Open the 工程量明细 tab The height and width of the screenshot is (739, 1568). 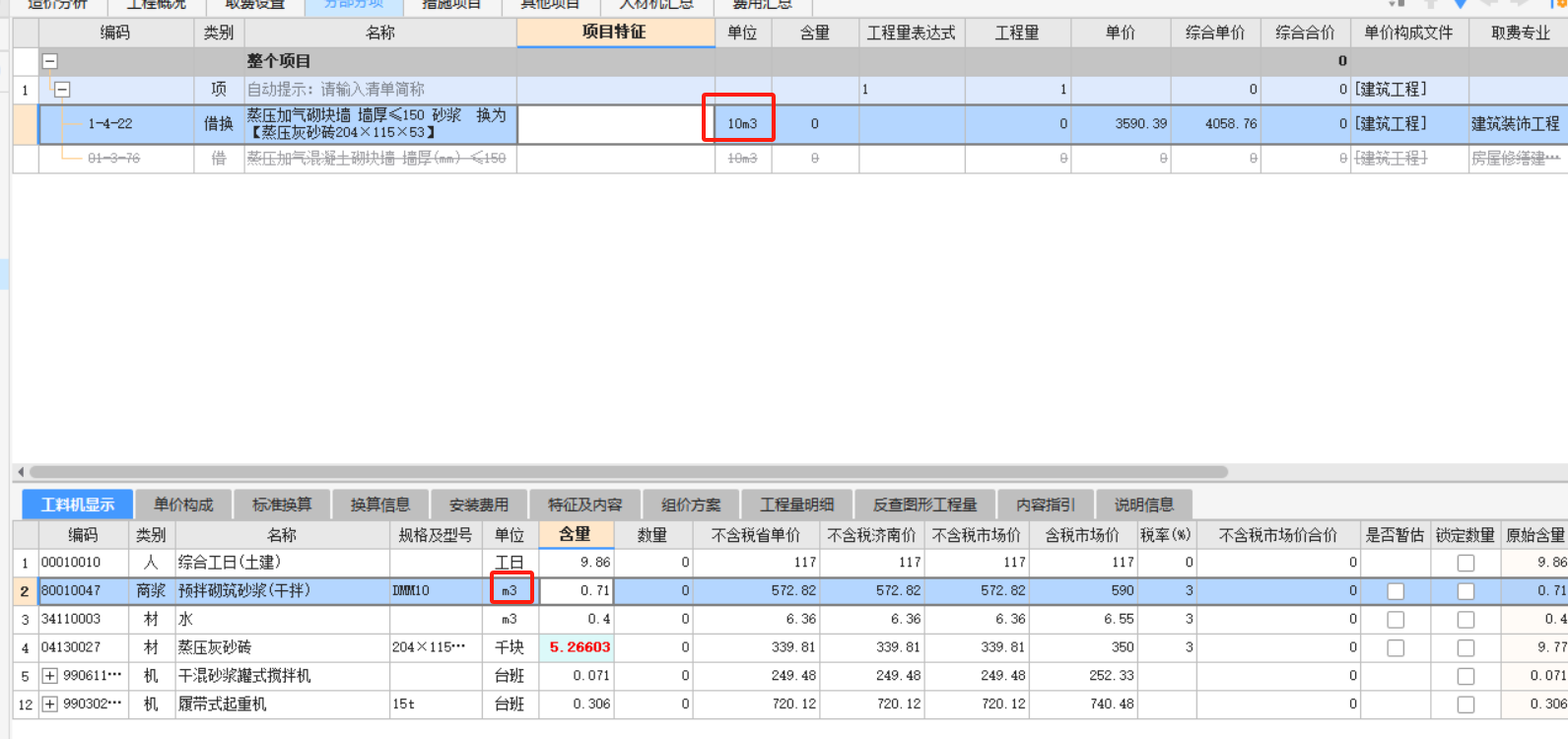pyautogui.click(x=797, y=504)
